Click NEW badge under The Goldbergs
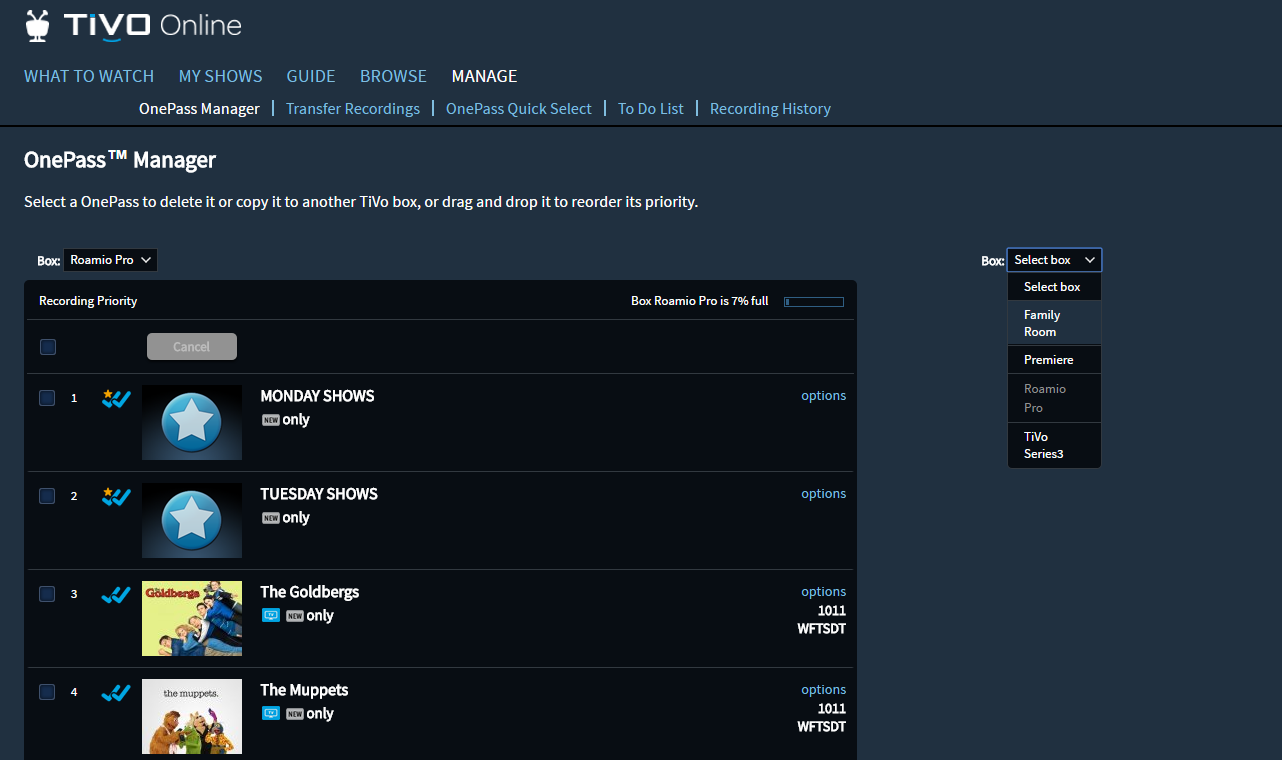The height and width of the screenshot is (760, 1282). [x=294, y=616]
